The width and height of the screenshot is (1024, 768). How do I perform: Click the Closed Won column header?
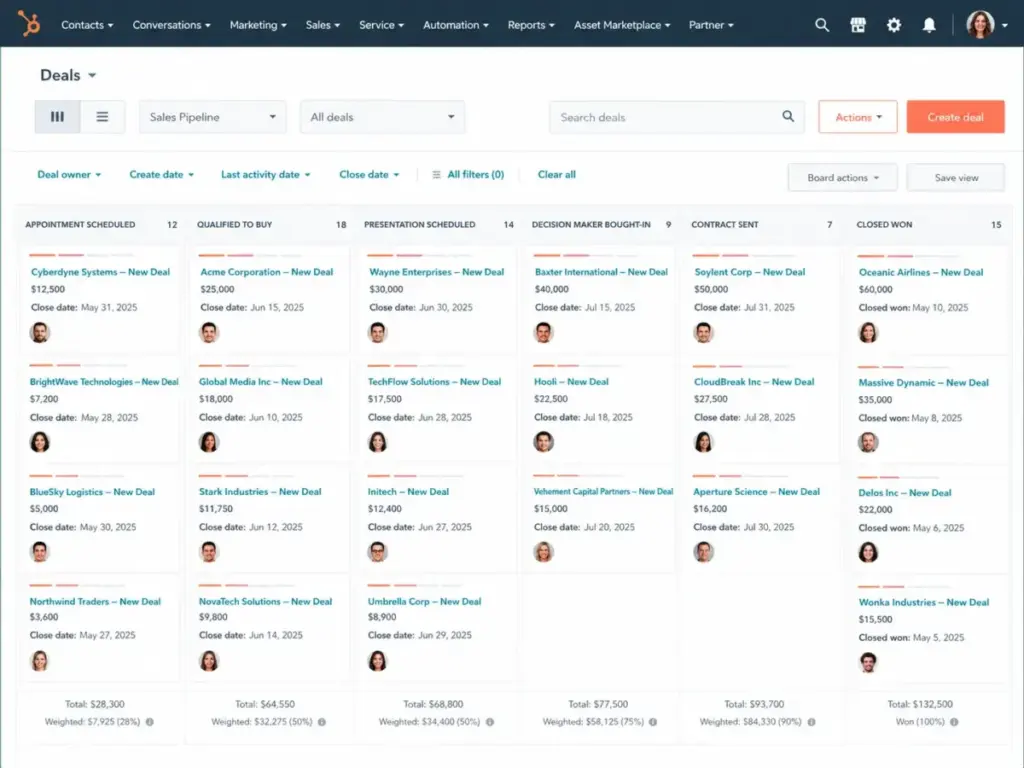(x=884, y=224)
